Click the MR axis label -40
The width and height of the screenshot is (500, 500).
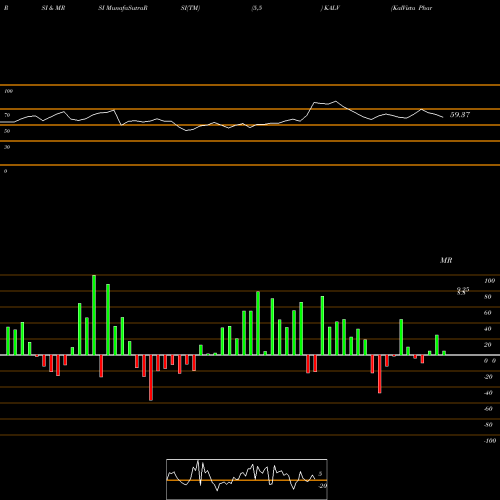[x=488, y=393]
